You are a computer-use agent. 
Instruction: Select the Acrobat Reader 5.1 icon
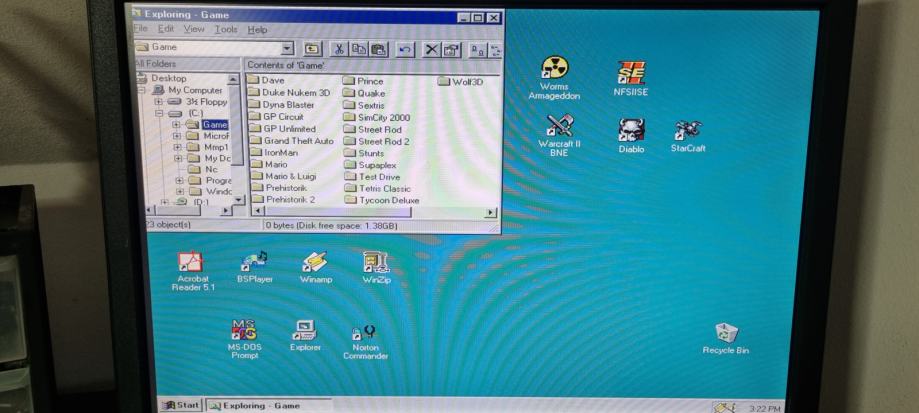coord(193,271)
